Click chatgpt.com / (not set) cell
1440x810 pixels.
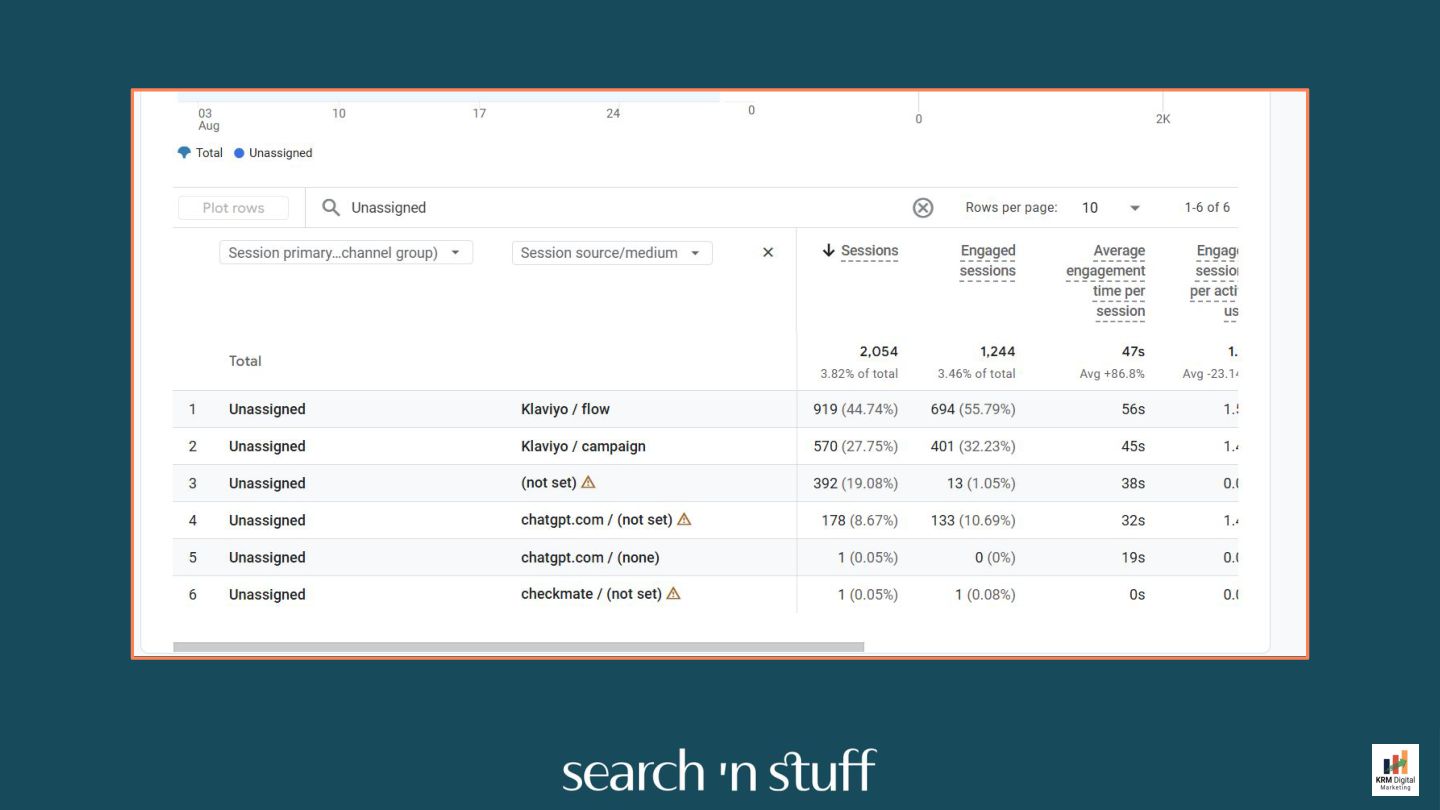click(596, 520)
